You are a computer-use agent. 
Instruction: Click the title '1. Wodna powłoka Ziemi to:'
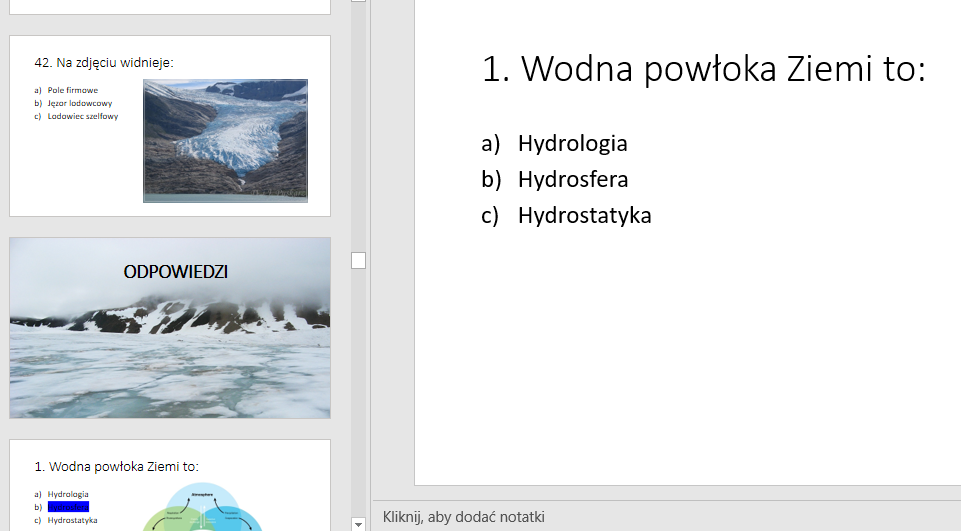click(703, 69)
